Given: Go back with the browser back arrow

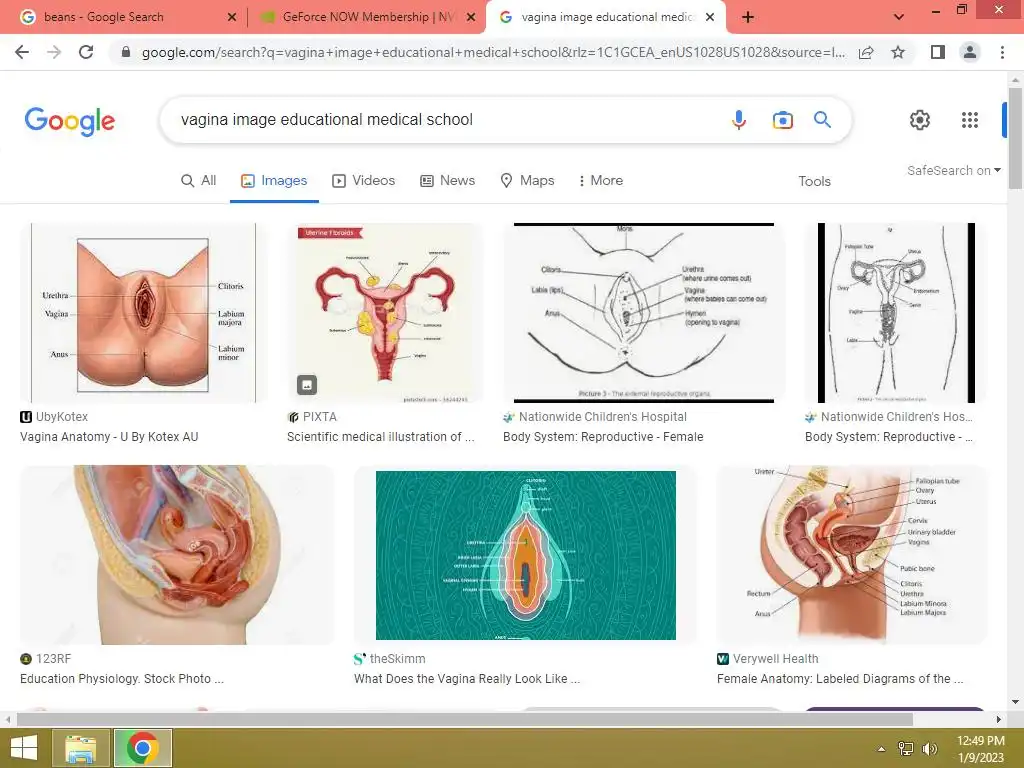Looking at the screenshot, I should tap(22, 52).
